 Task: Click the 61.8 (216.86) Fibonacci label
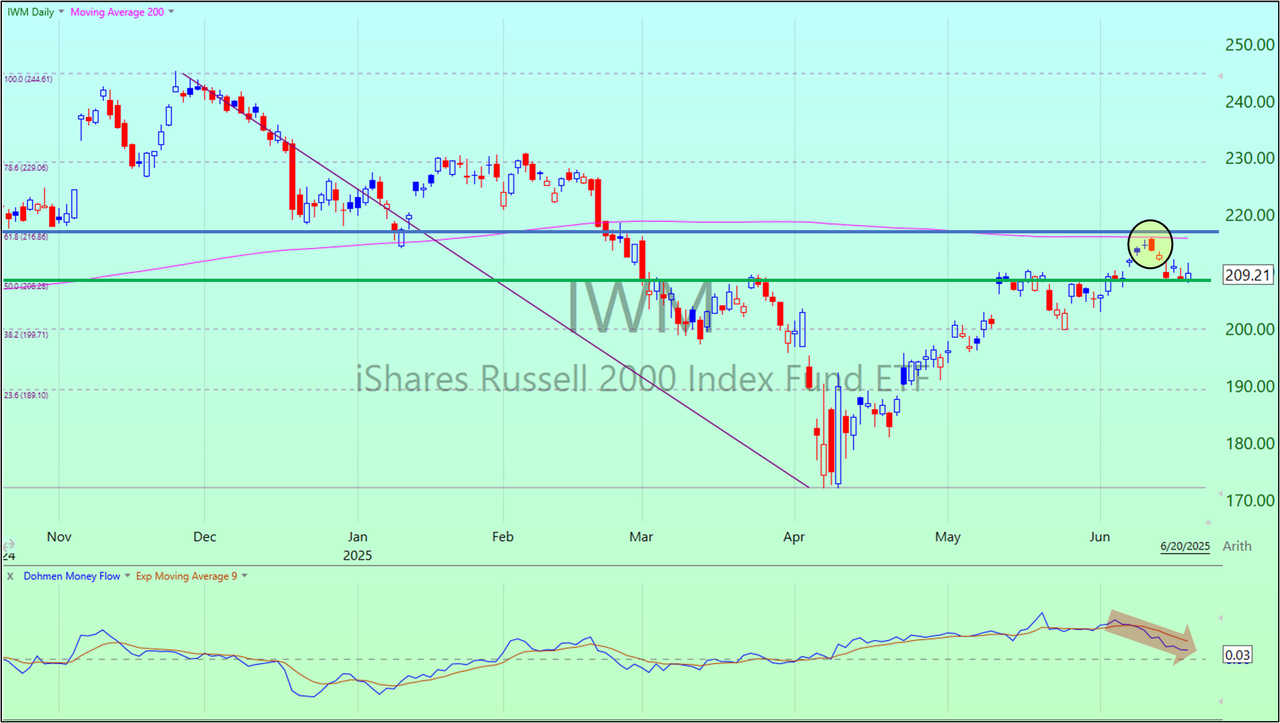point(25,237)
